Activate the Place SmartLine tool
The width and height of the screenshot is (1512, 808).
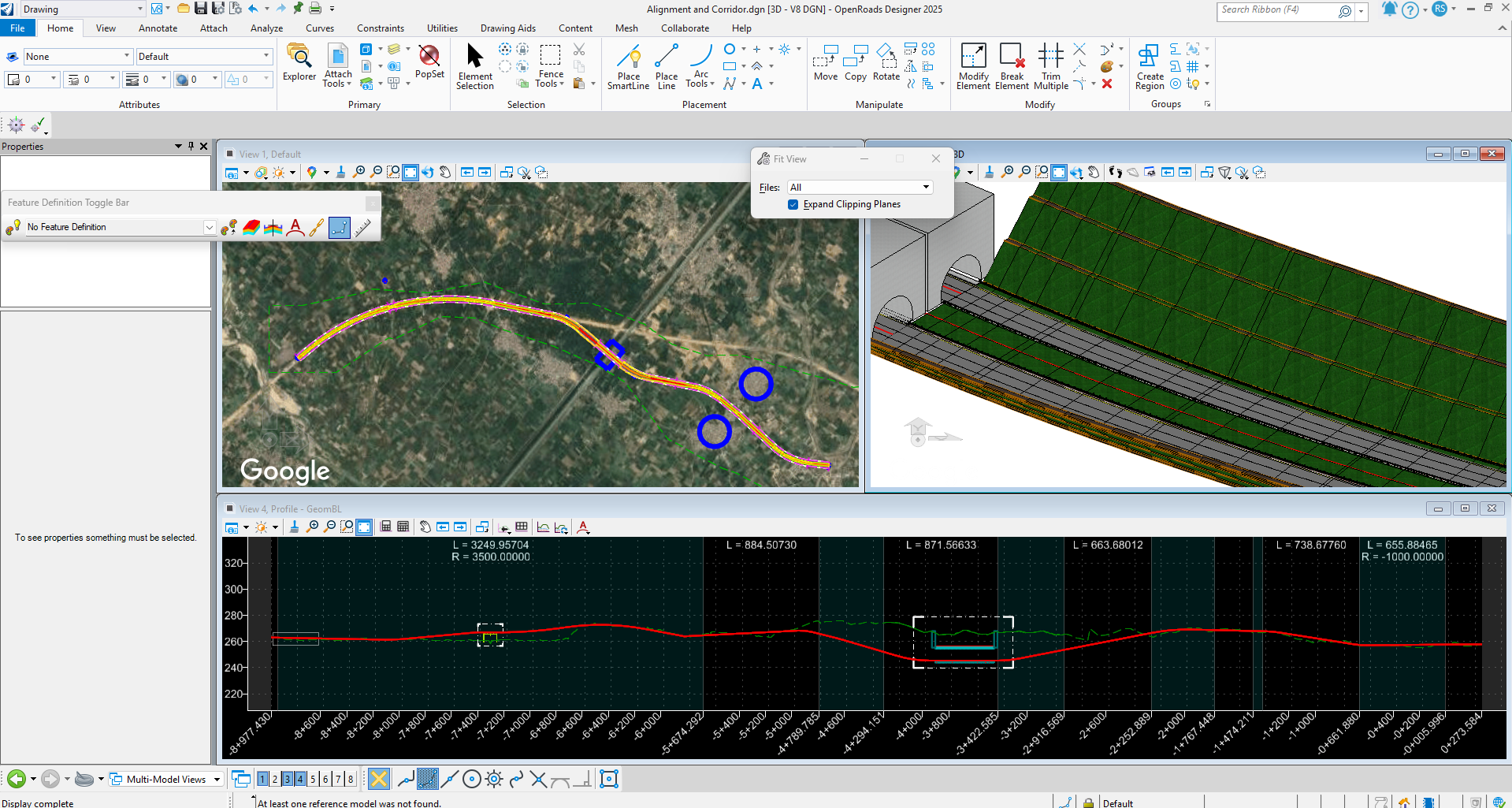pyautogui.click(x=628, y=66)
